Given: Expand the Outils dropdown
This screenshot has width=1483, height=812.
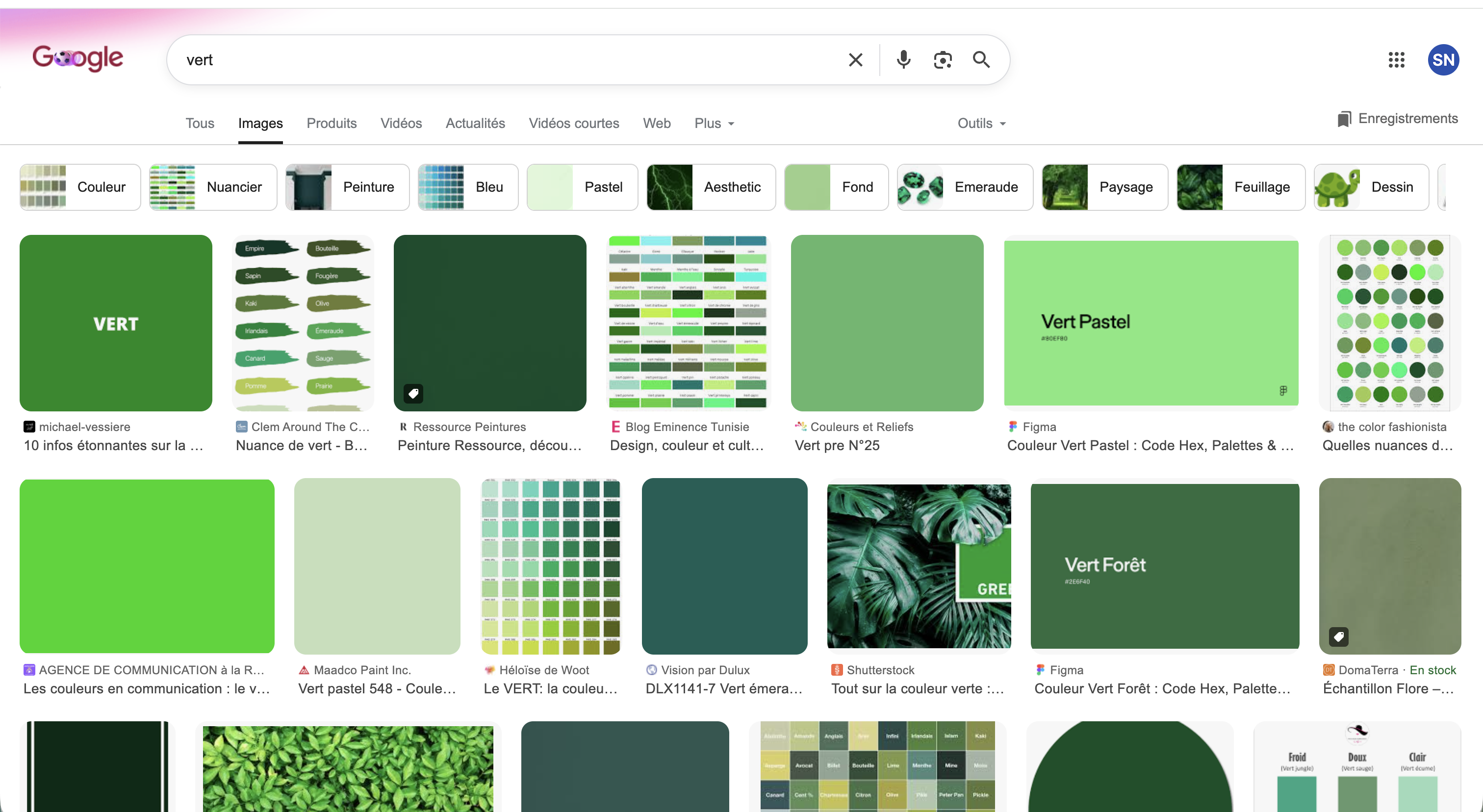Looking at the screenshot, I should (982, 123).
